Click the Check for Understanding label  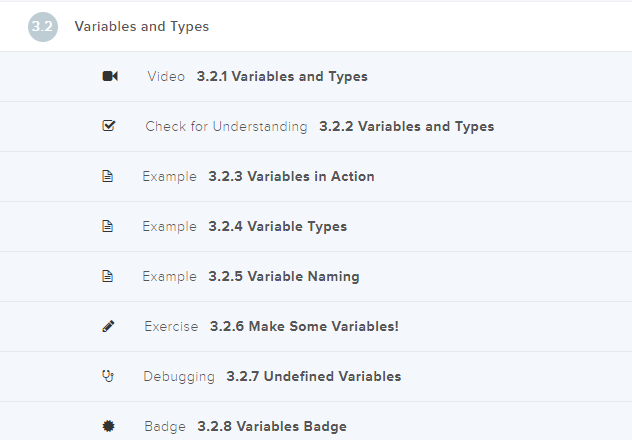coord(226,127)
